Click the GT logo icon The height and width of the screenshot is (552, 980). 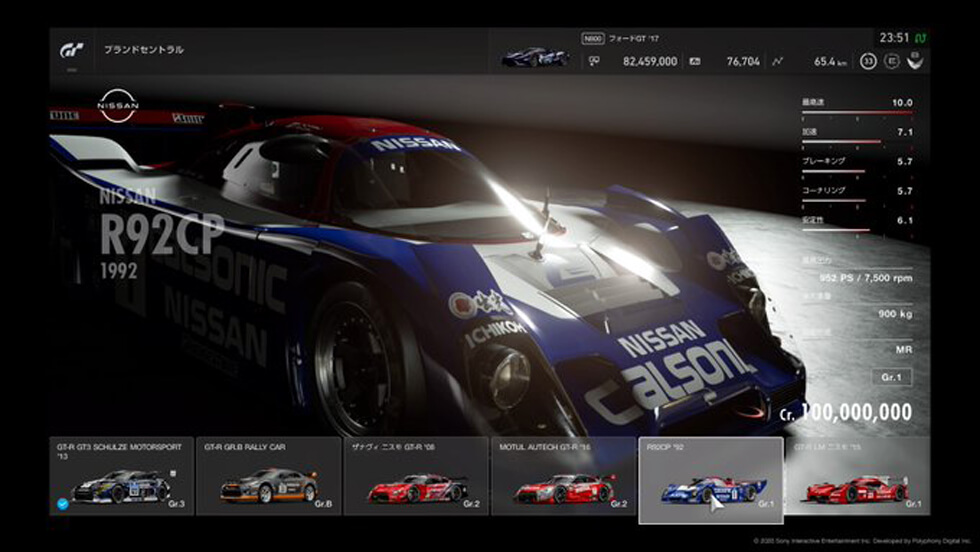(x=72, y=50)
